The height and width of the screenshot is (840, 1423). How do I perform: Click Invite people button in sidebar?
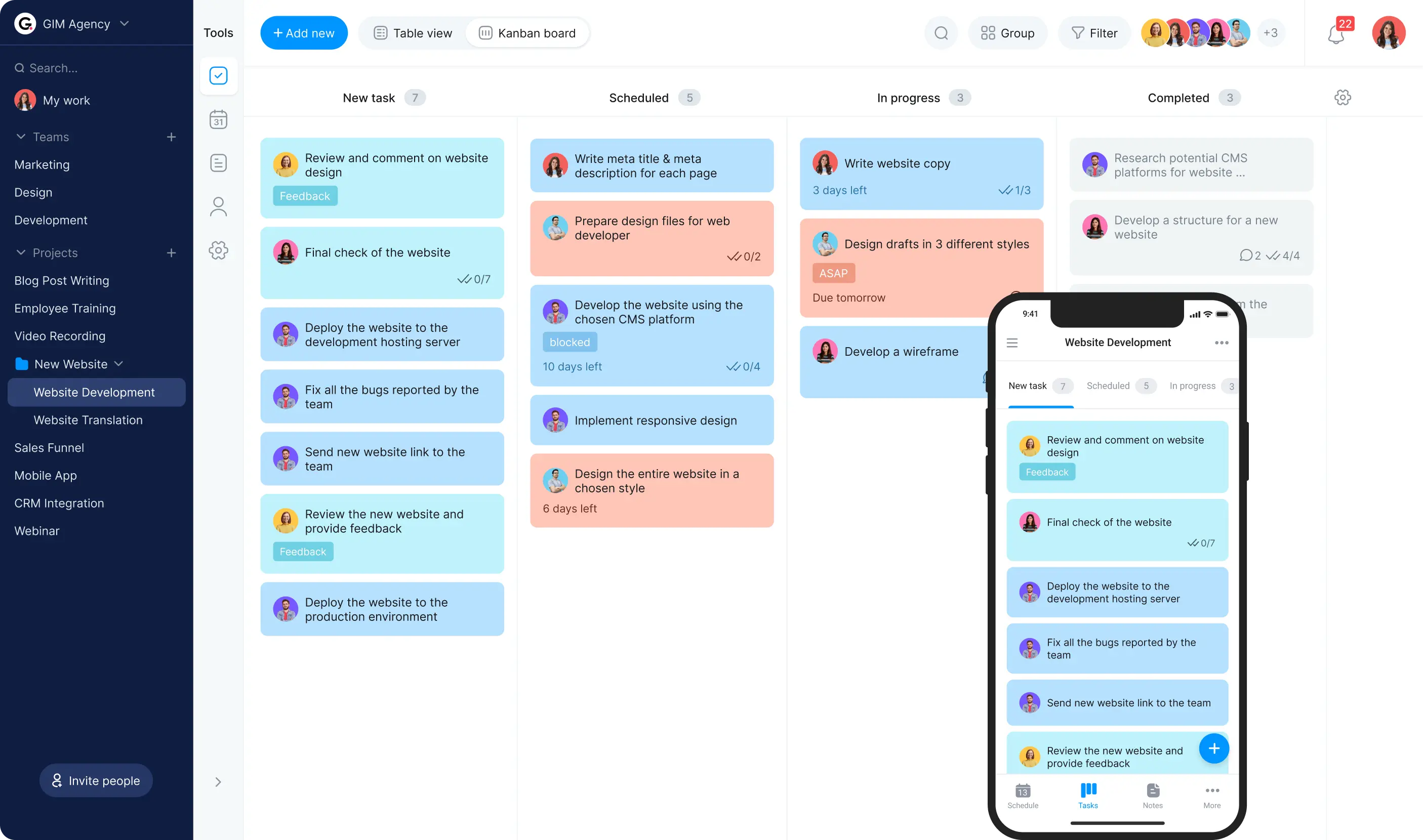[96, 780]
